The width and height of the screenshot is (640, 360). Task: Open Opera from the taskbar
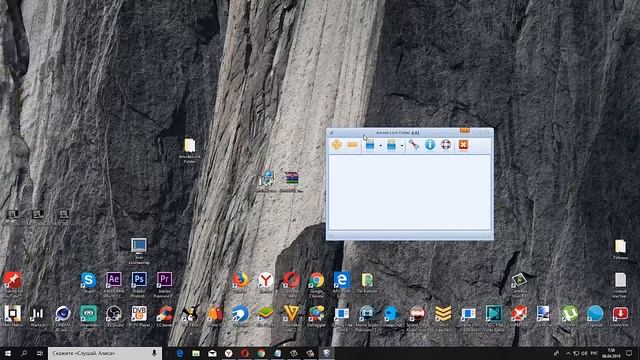pyautogui.click(x=245, y=353)
